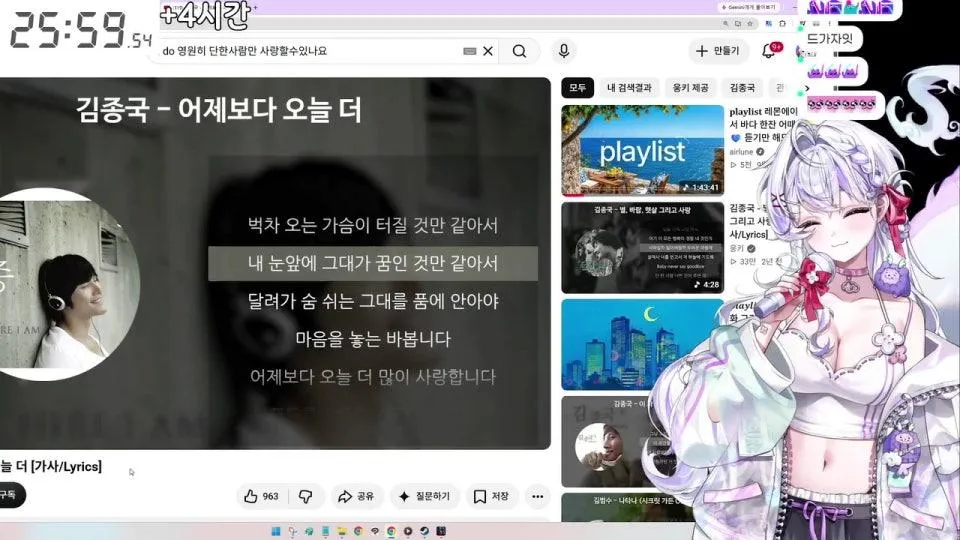Click the video title [가사/Lyrics]
Viewport: 960px width, 540px height.
51,467
